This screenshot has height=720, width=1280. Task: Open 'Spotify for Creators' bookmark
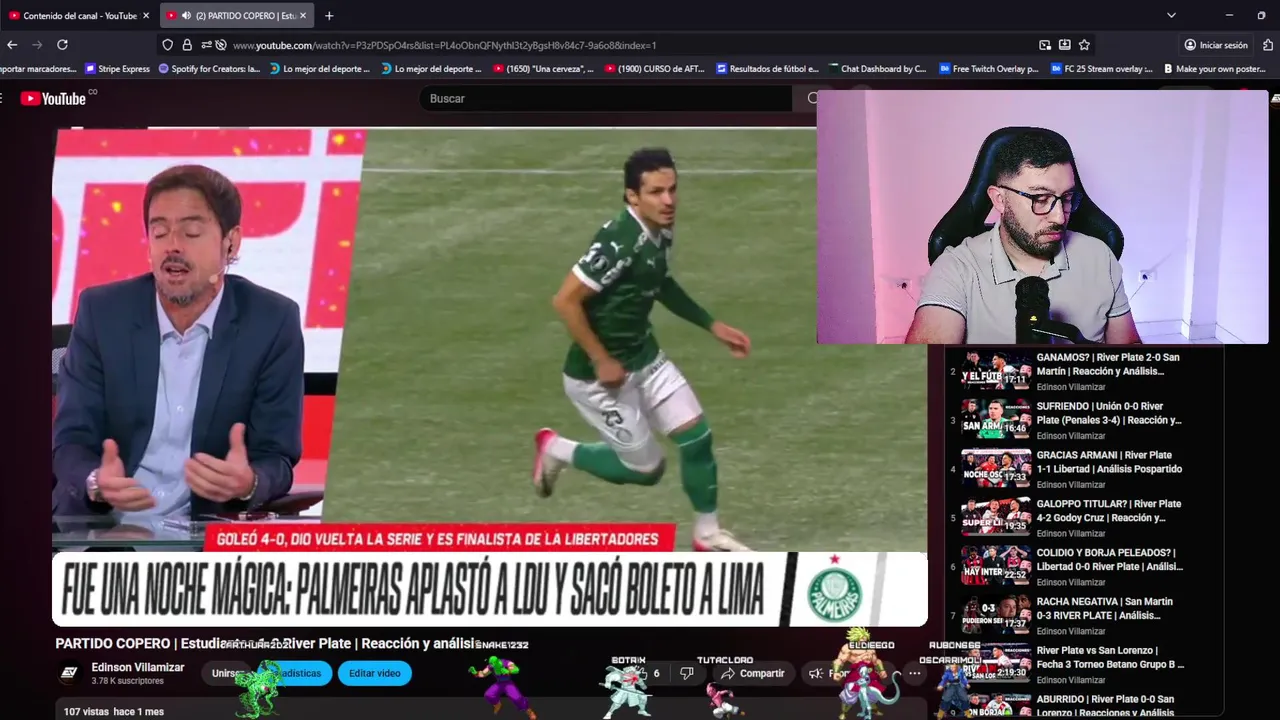[209, 69]
